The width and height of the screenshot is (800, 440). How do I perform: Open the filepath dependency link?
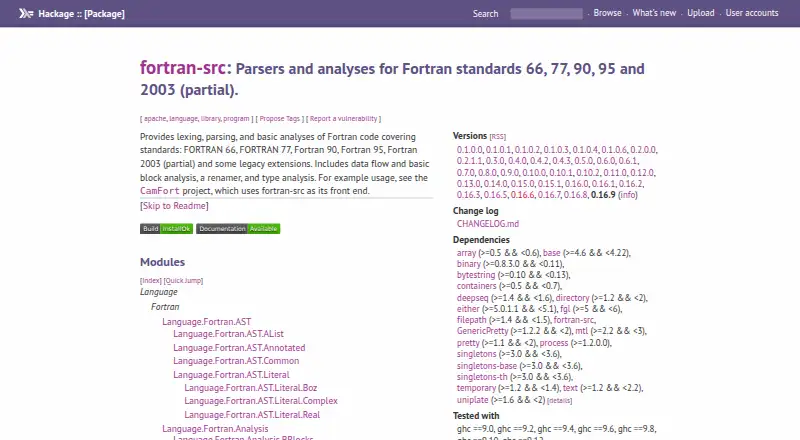click(x=471, y=320)
